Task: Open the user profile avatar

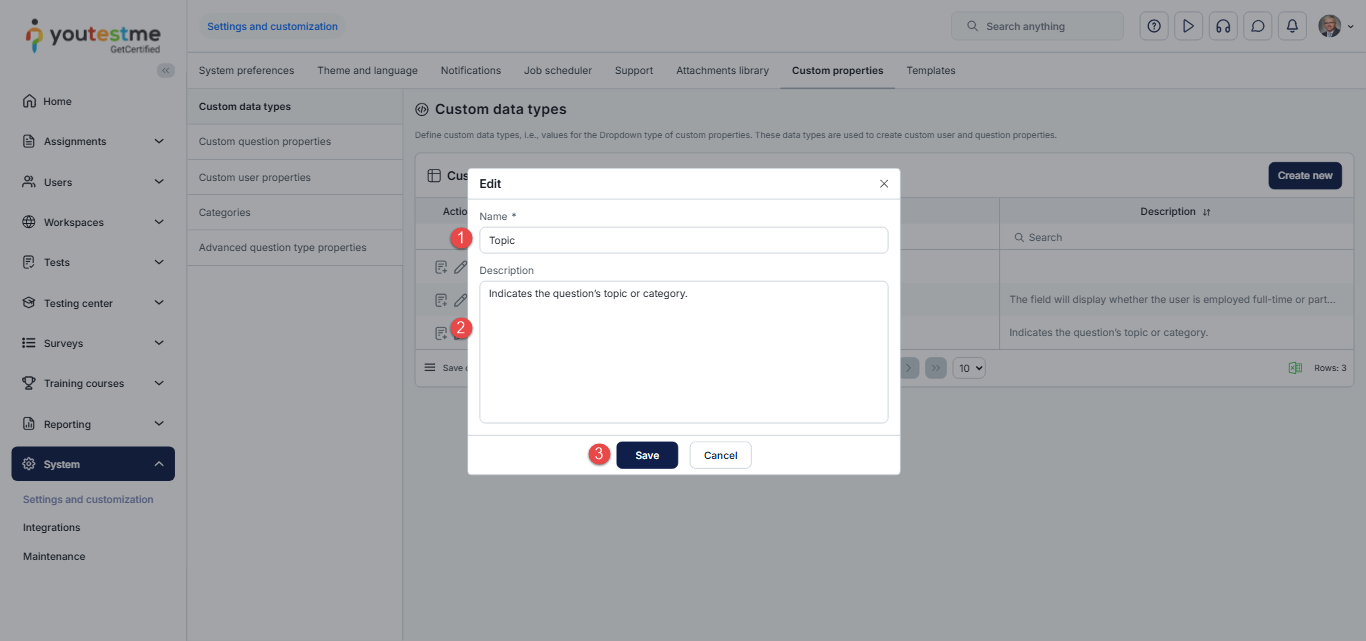Action: click(1329, 26)
